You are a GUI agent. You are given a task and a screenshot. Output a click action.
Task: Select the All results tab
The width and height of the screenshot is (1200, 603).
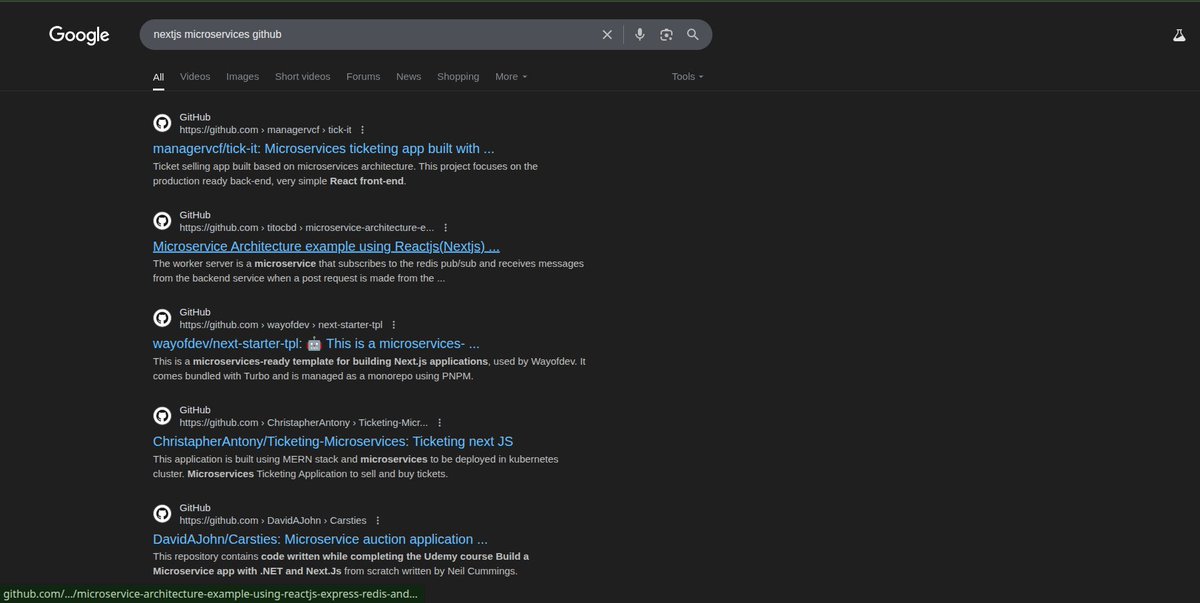[x=158, y=76]
